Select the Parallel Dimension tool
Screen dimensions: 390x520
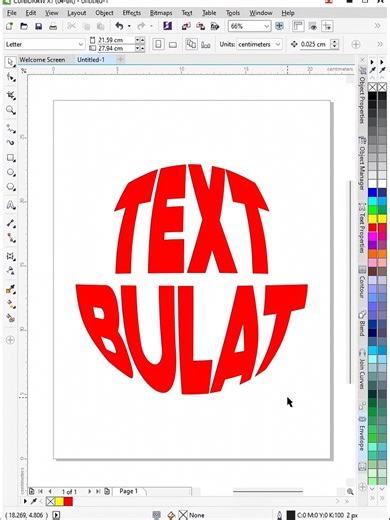[11, 223]
